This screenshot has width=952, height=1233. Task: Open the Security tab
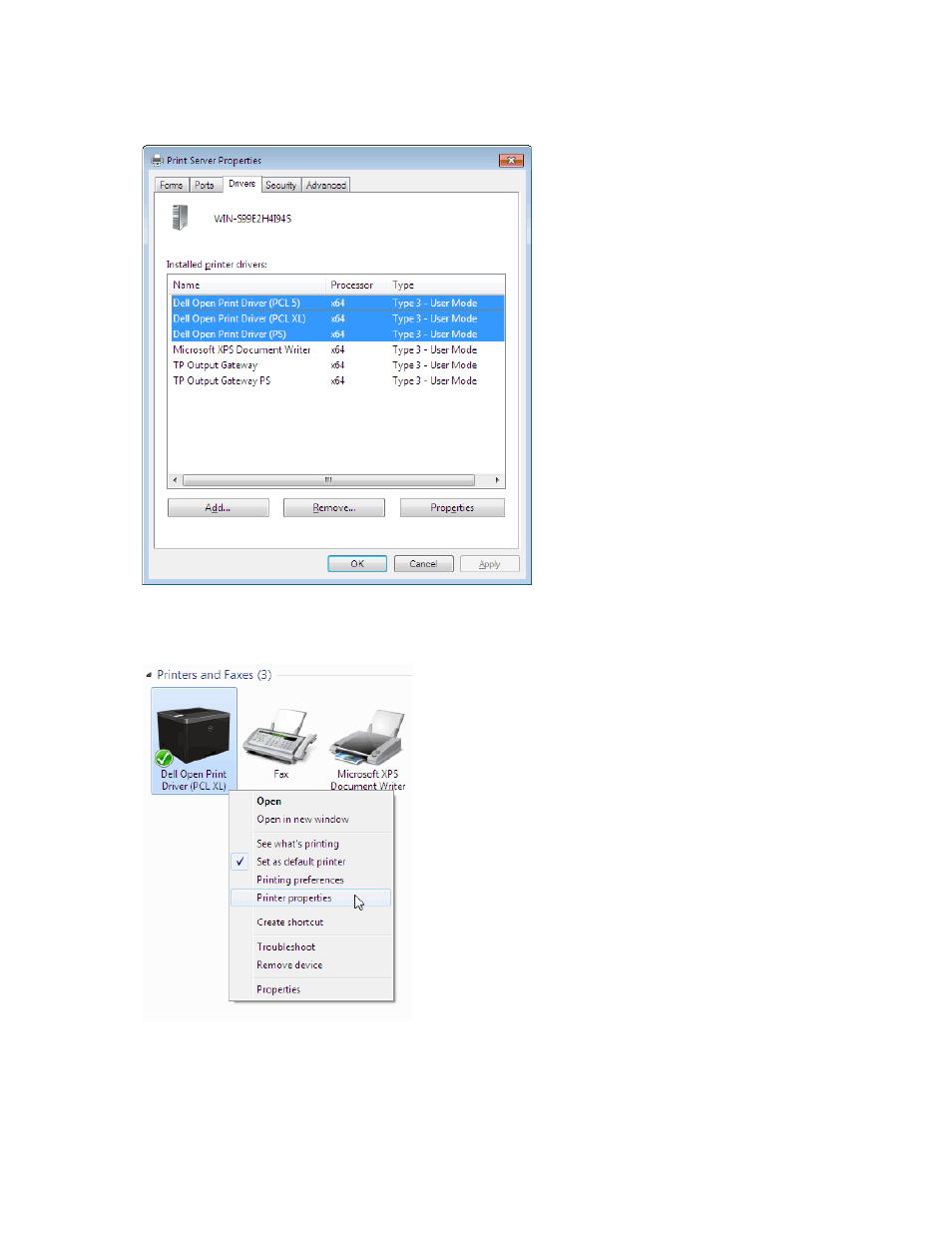[x=281, y=186]
